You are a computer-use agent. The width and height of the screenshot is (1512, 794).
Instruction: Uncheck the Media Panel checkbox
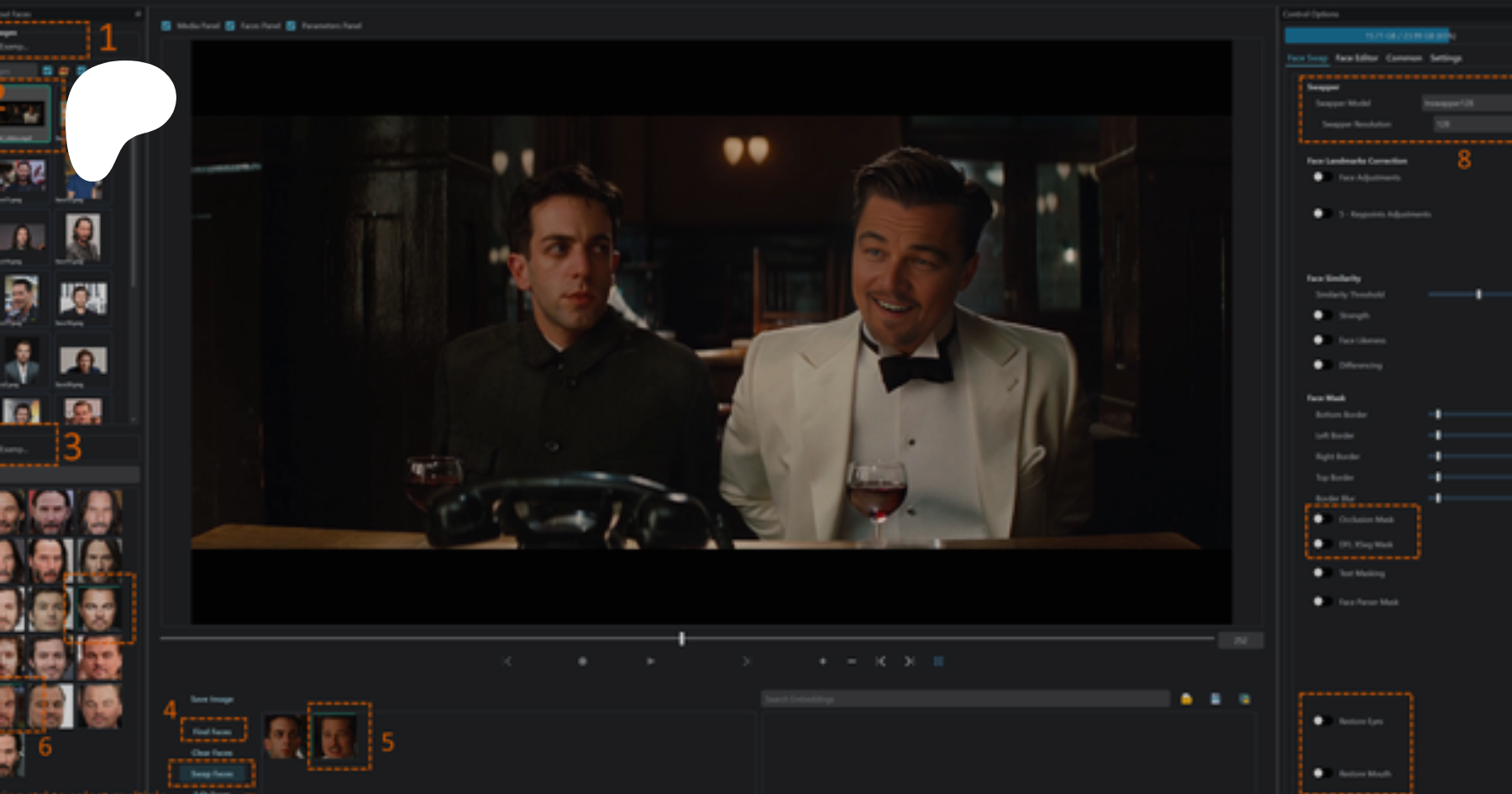pos(166,26)
